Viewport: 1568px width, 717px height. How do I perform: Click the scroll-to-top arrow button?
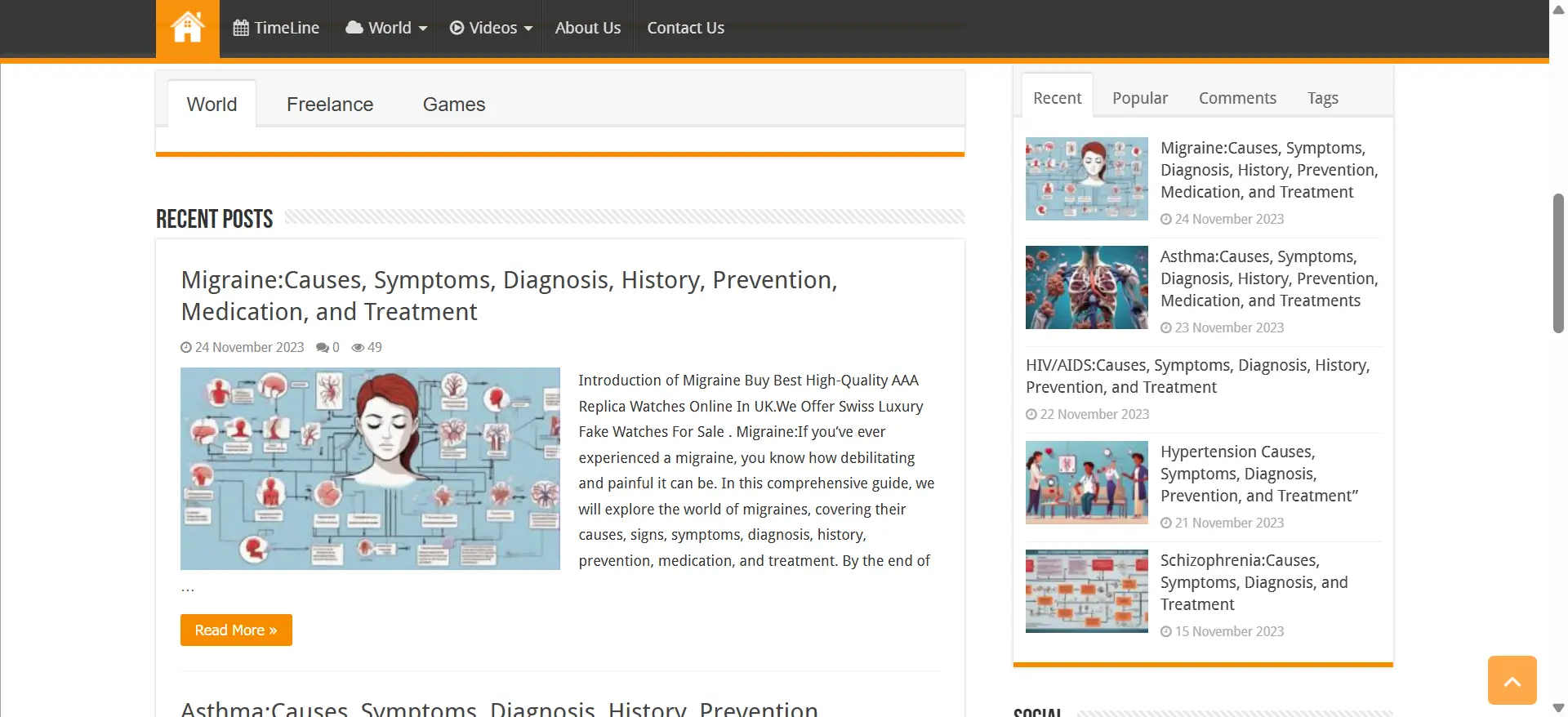click(1512, 680)
